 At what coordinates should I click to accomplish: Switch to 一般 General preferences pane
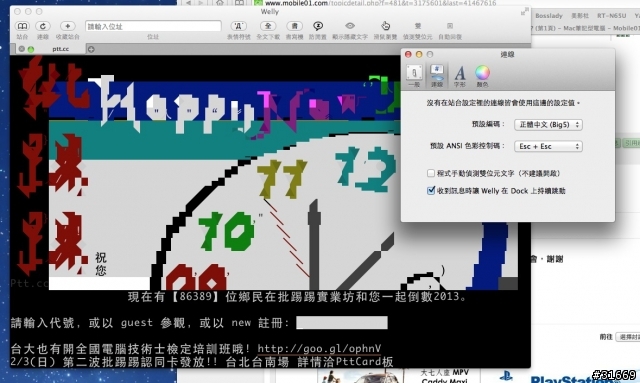(414, 76)
